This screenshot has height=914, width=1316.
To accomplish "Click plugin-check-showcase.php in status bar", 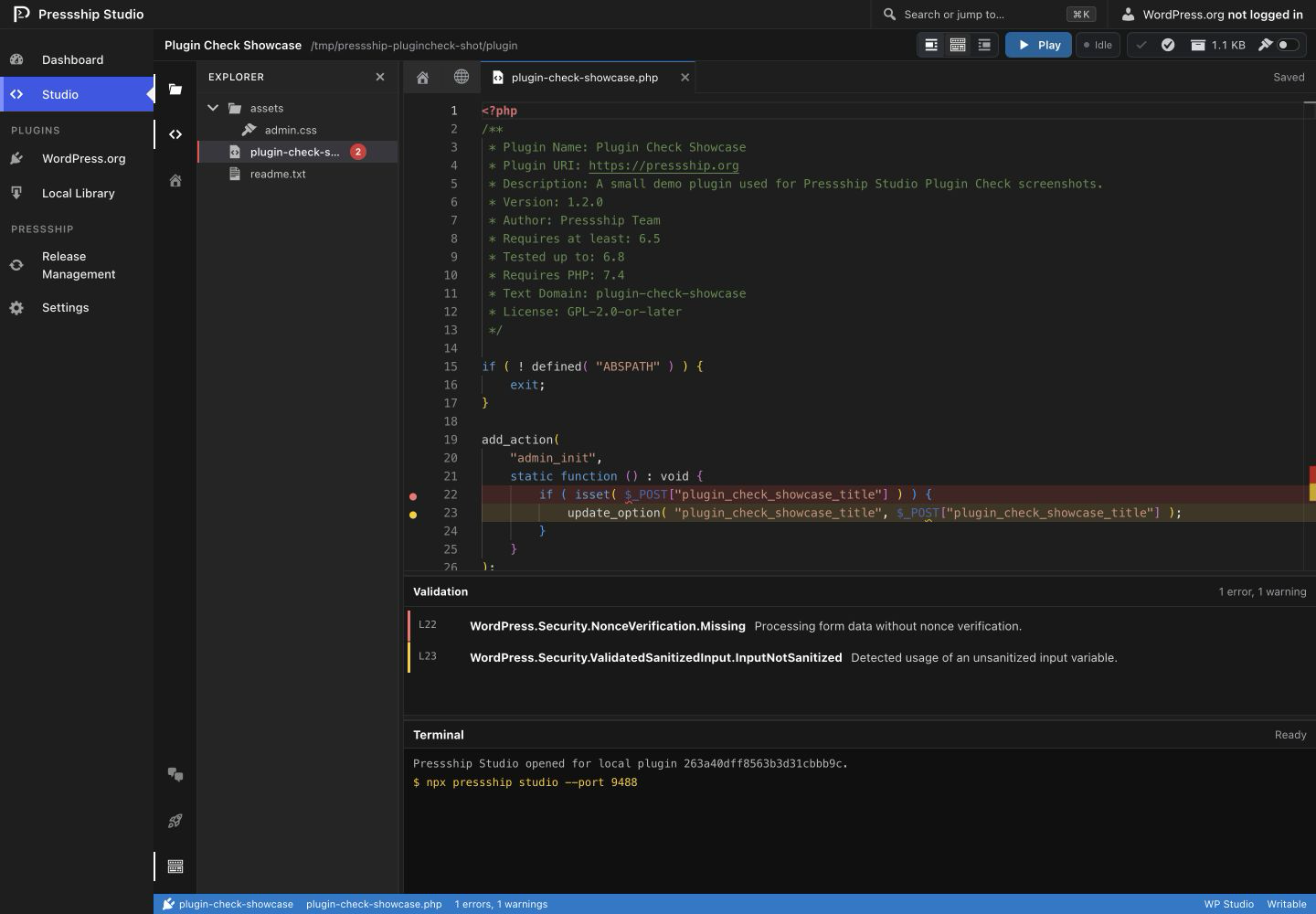I will (x=374, y=904).
